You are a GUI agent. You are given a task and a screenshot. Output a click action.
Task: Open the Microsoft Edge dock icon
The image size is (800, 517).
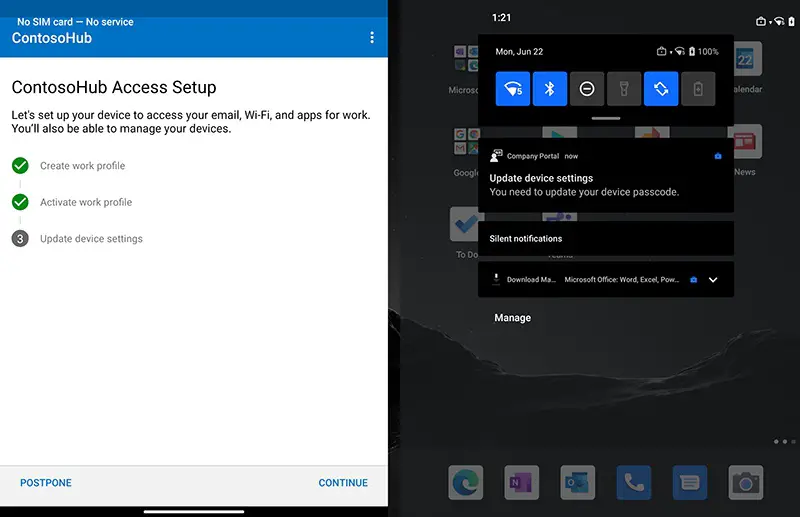(466, 482)
